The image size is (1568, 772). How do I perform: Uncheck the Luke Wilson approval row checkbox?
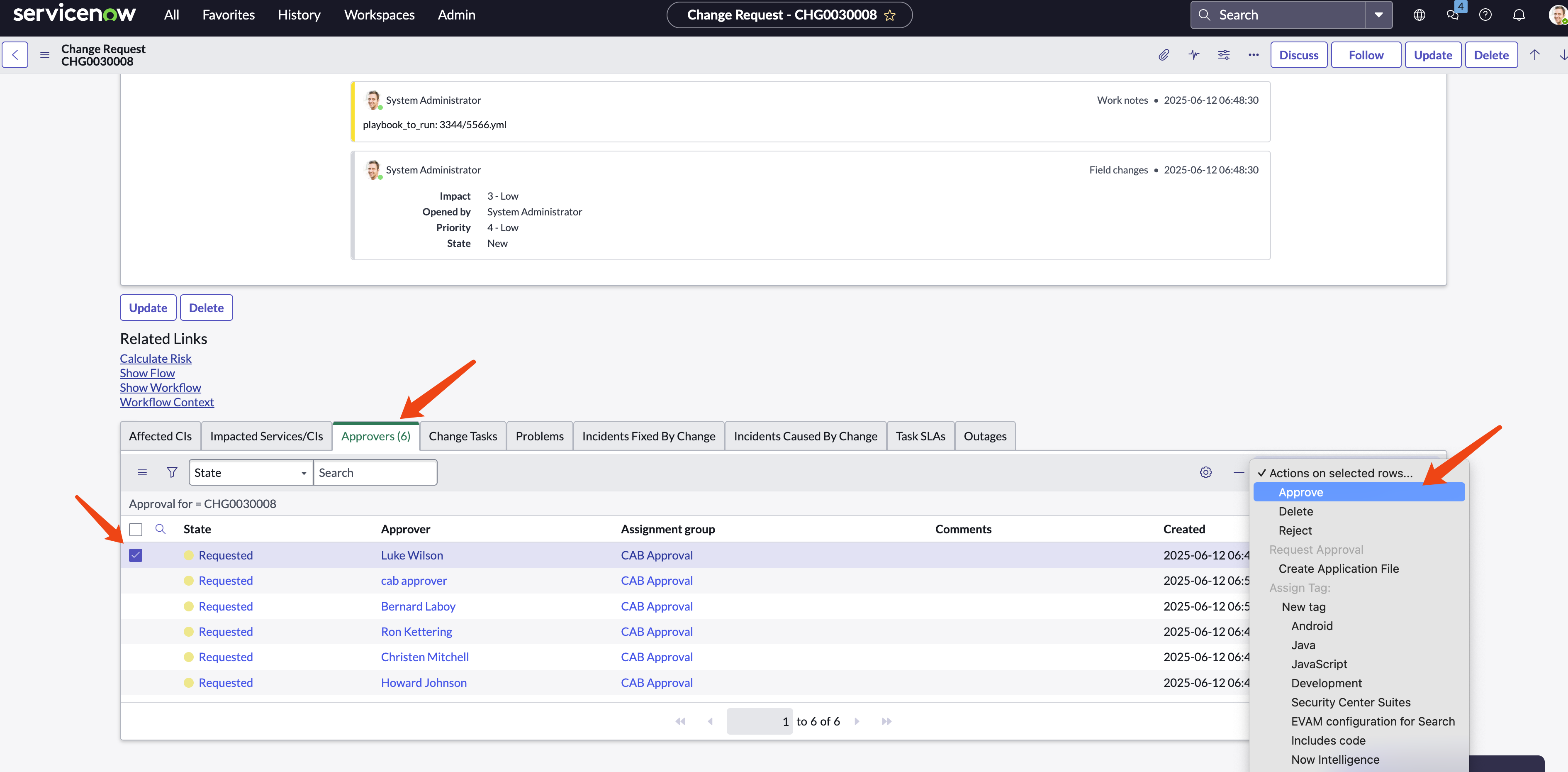click(x=136, y=555)
